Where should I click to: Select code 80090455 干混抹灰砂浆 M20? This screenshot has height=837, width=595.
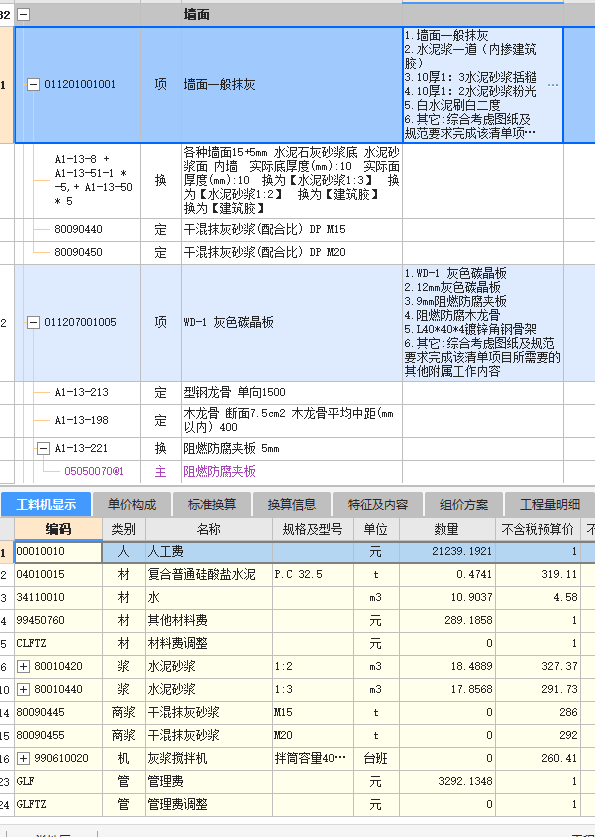[58, 735]
